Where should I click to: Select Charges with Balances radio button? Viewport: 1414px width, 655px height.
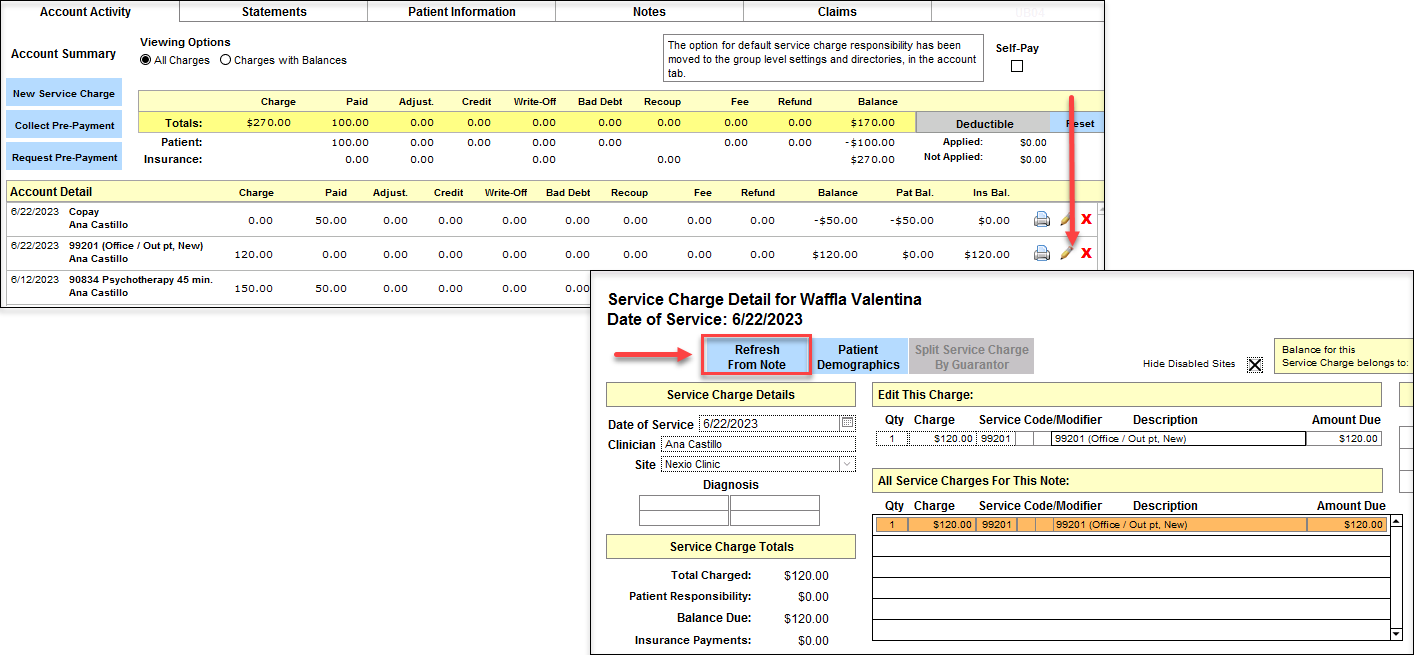(225, 60)
